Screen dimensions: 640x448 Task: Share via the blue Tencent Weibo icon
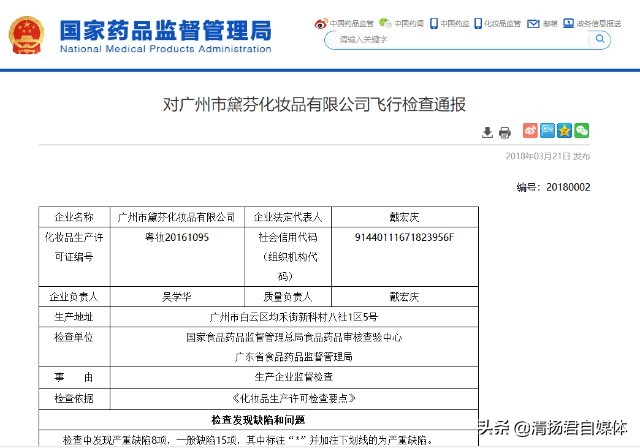tap(547, 131)
